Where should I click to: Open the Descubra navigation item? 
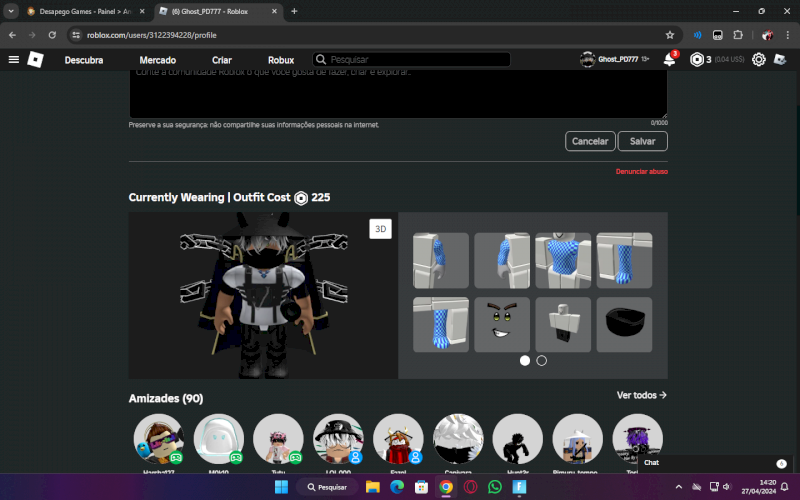pyautogui.click(x=84, y=60)
